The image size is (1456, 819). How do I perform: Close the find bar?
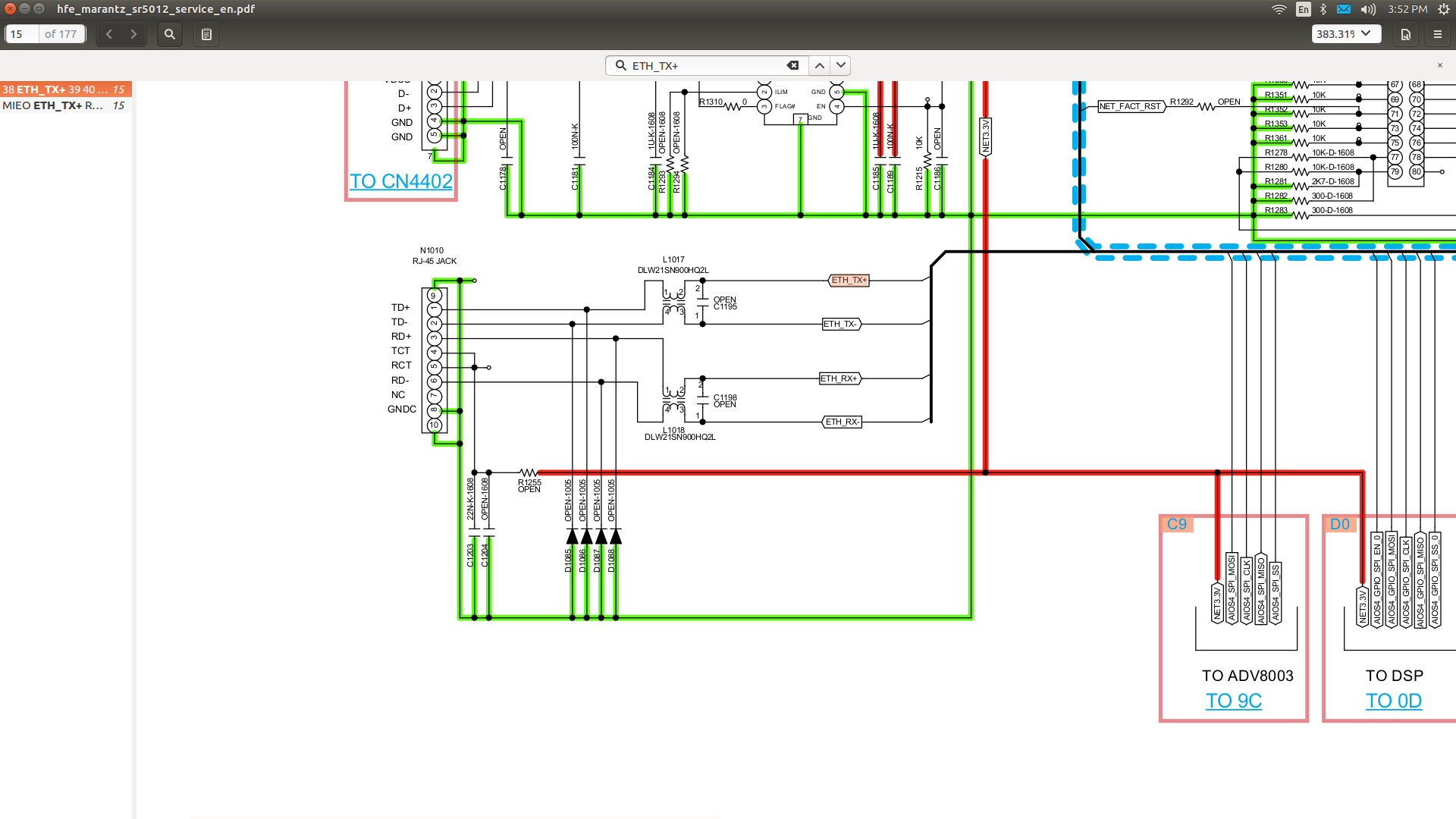(x=1439, y=65)
